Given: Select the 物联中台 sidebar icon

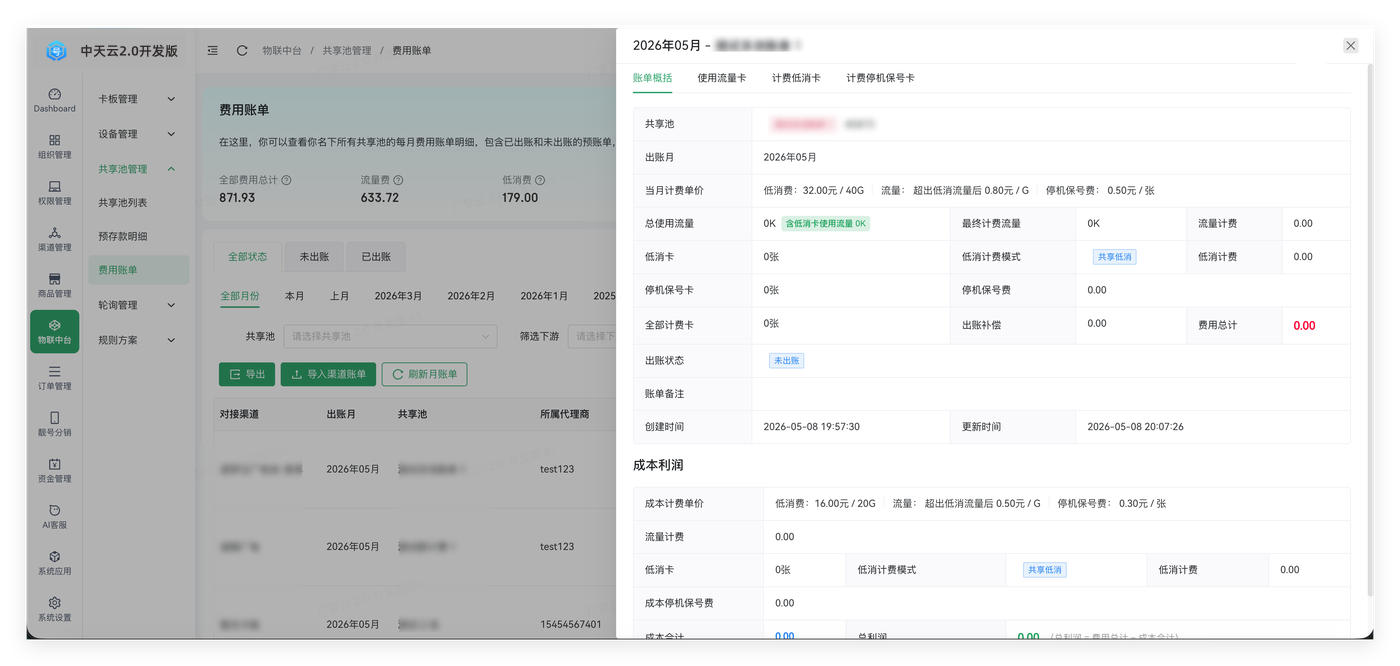Looking at the screenshot, I should click(x=54, y=332).
